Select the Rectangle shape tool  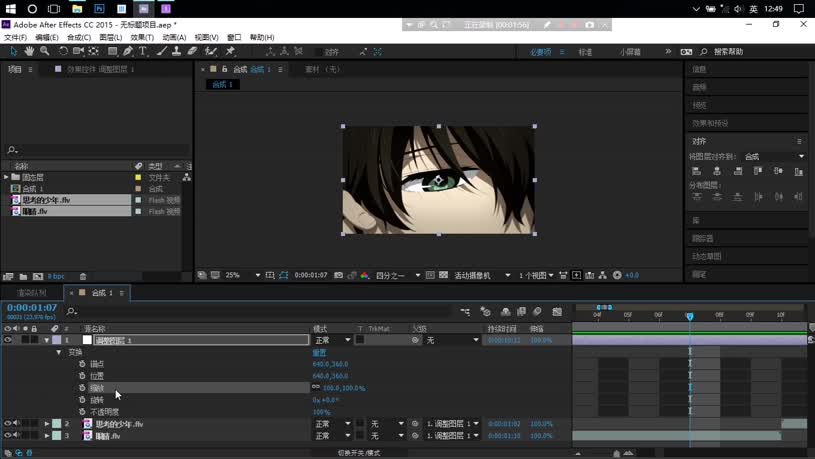pos(112,51)
